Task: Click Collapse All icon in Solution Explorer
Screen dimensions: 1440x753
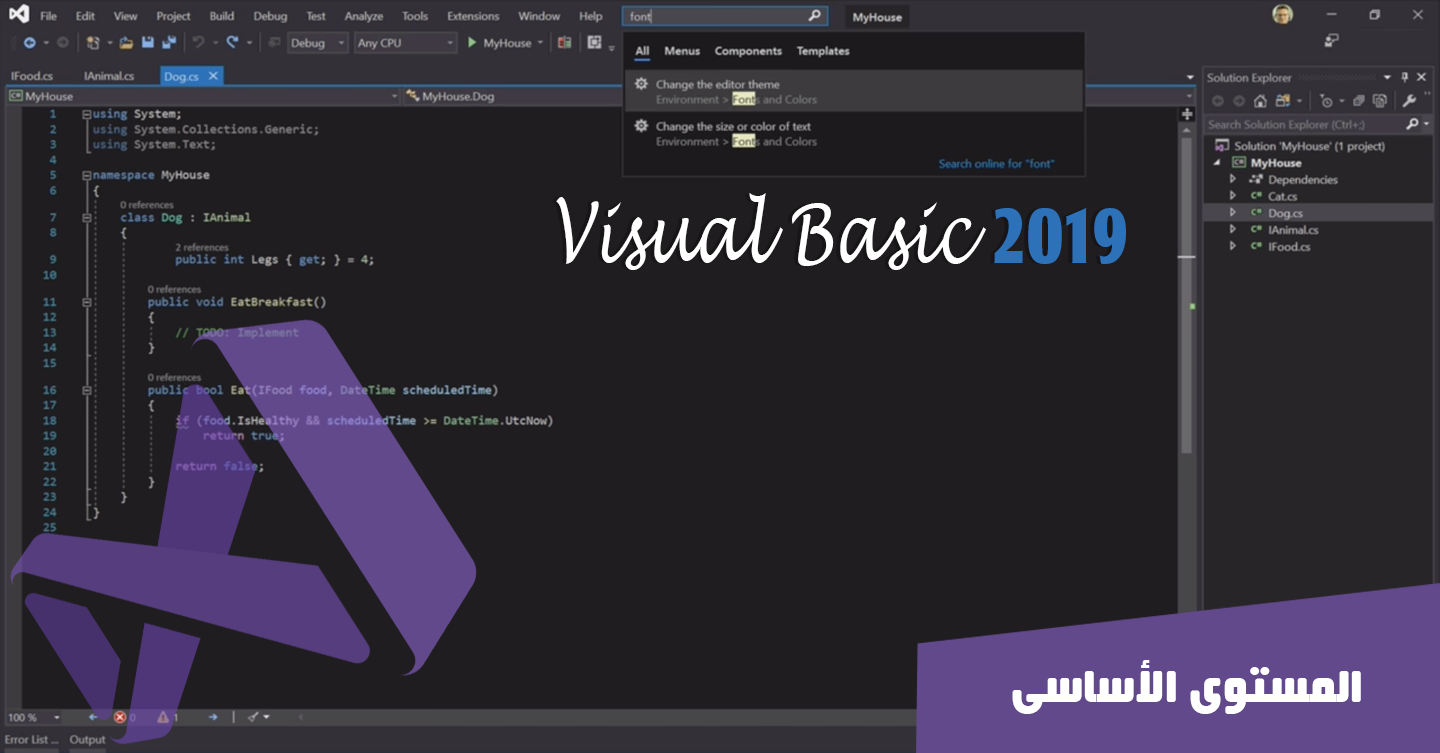Action: pos(1357,101)
